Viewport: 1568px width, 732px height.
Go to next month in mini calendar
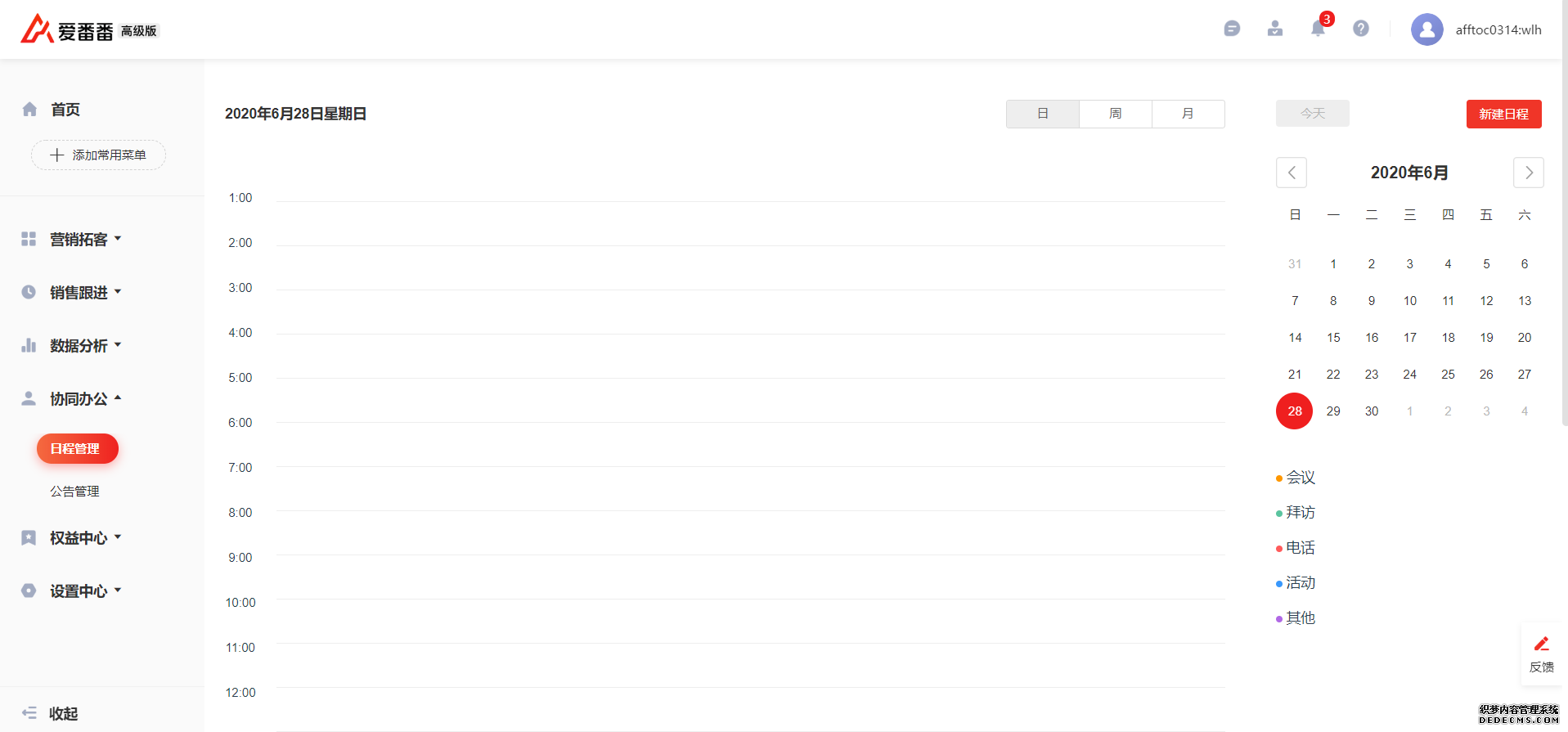(1529, 173)
